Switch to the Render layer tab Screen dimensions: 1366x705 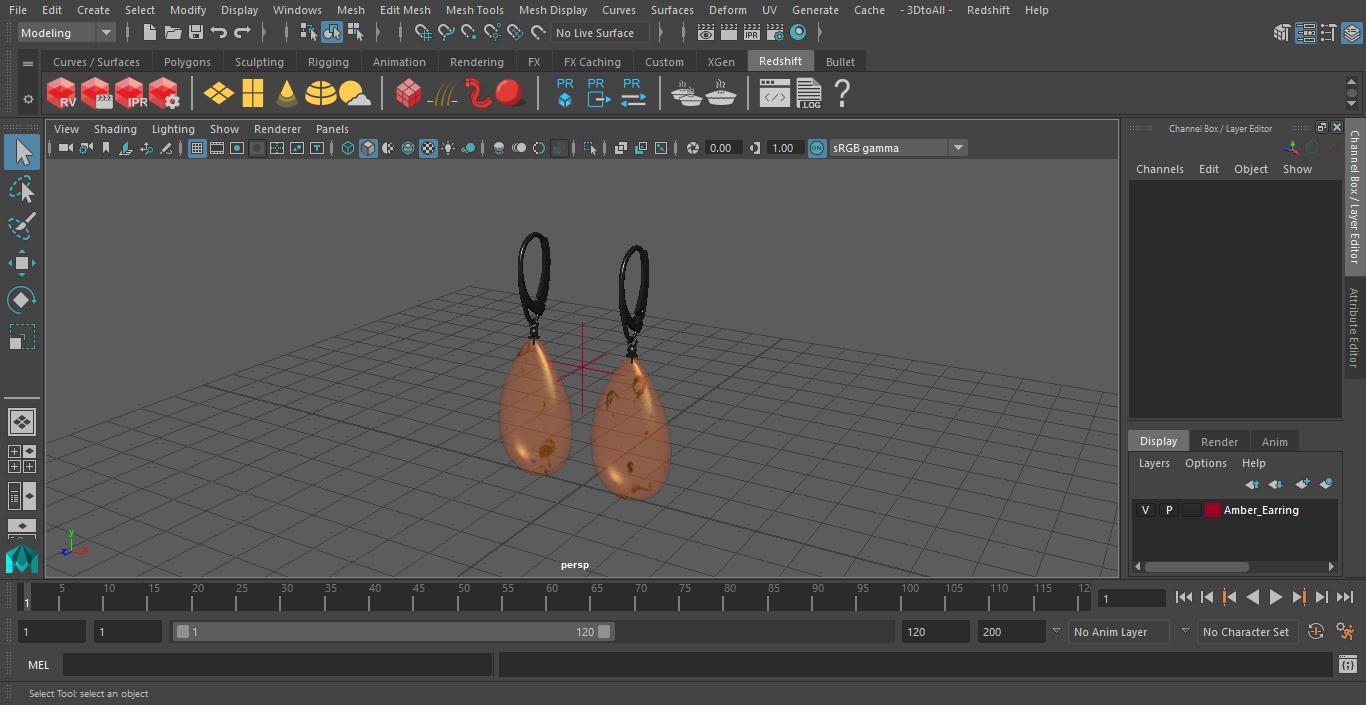point(1219,442)
